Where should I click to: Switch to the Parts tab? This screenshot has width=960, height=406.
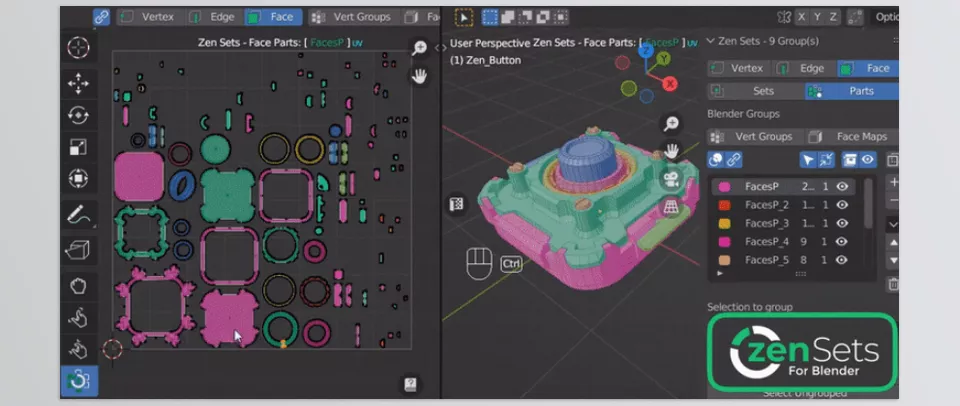(x=852, y=91)
